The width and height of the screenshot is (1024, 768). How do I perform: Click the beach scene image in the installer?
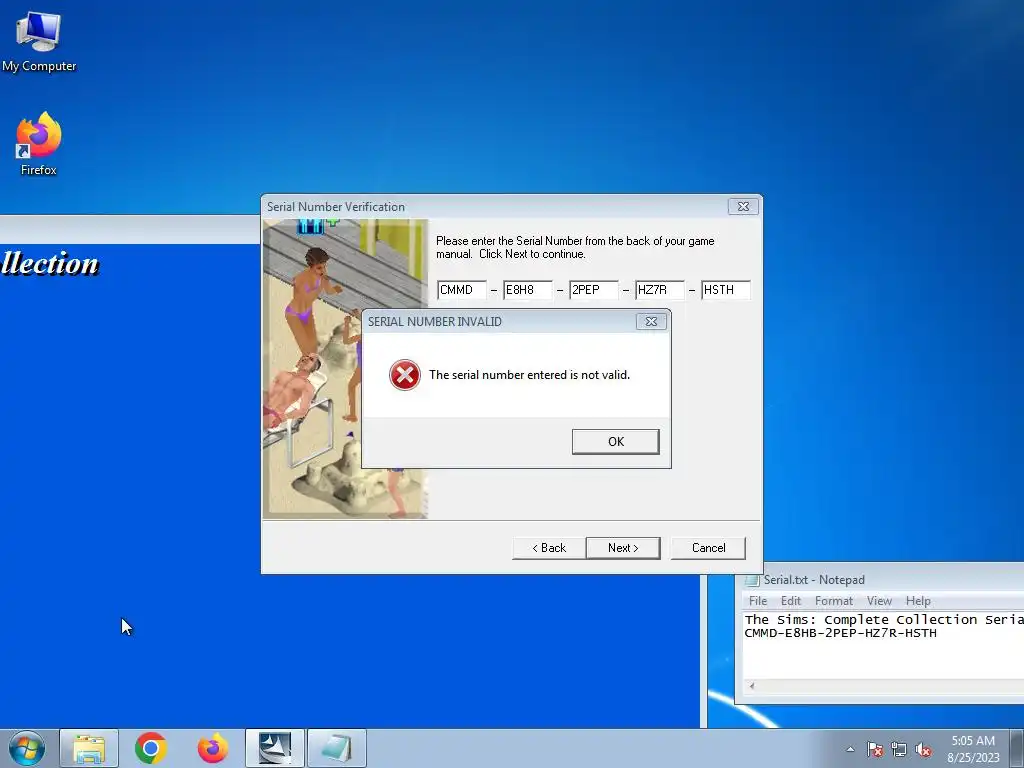[x=345, y=369]
